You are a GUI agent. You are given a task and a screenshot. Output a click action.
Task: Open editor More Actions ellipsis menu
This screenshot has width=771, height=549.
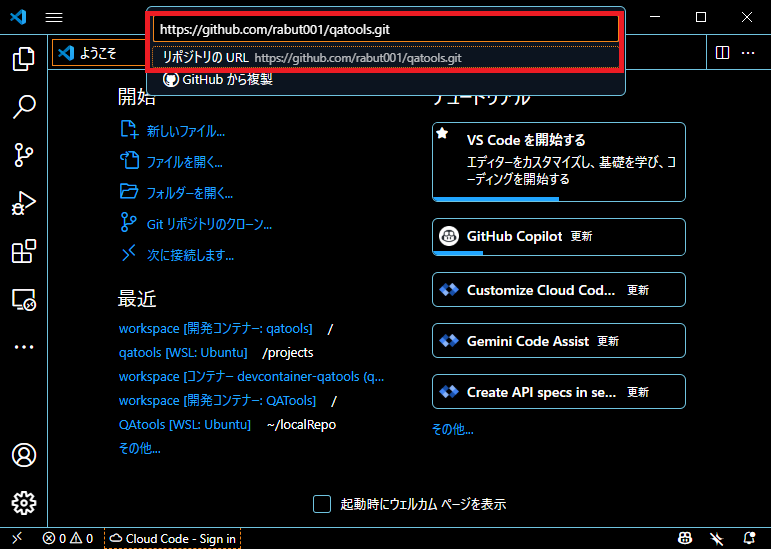[x=748, y=53]
